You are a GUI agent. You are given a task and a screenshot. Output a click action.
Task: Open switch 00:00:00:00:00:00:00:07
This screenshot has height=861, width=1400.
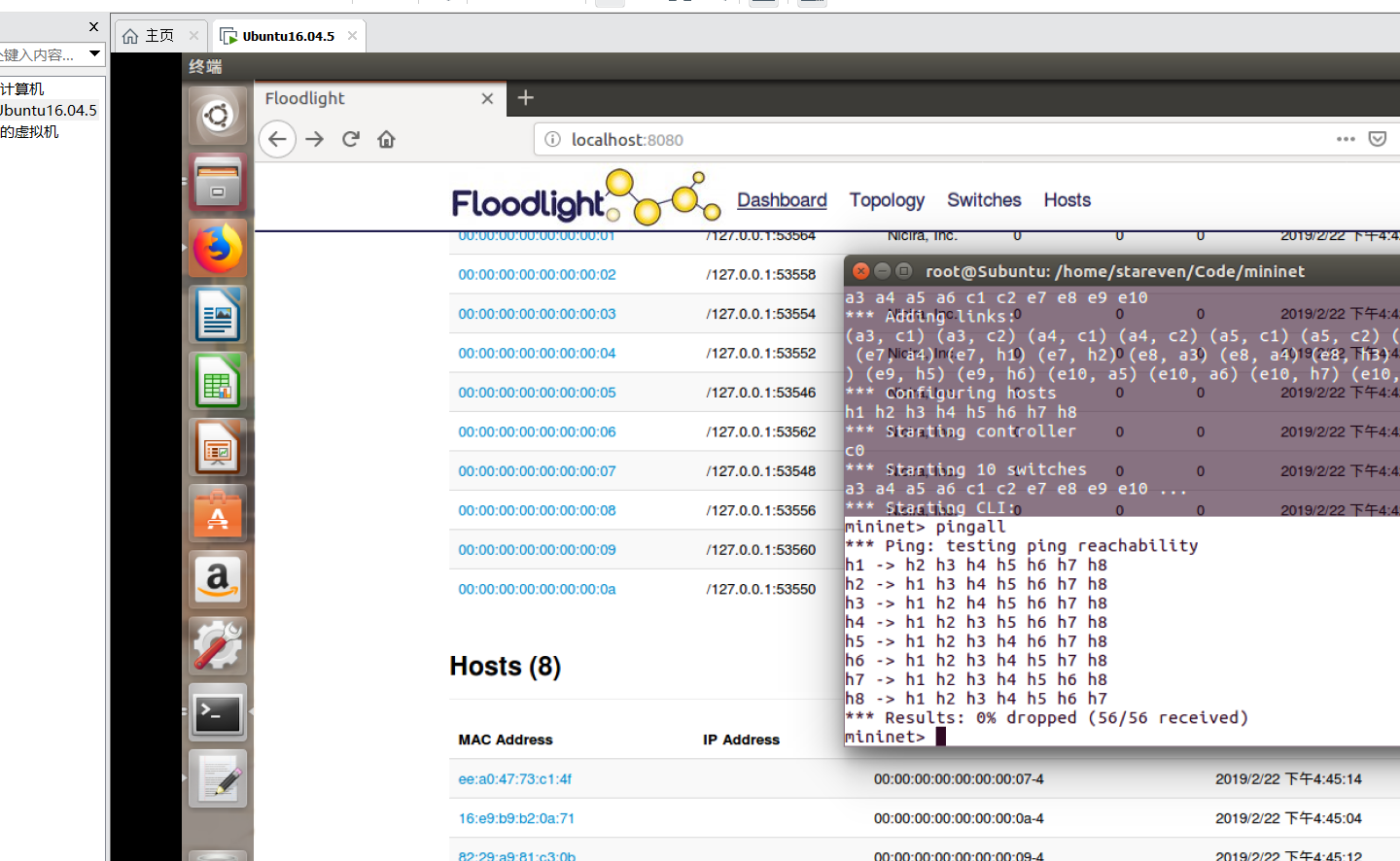[537, 471]
